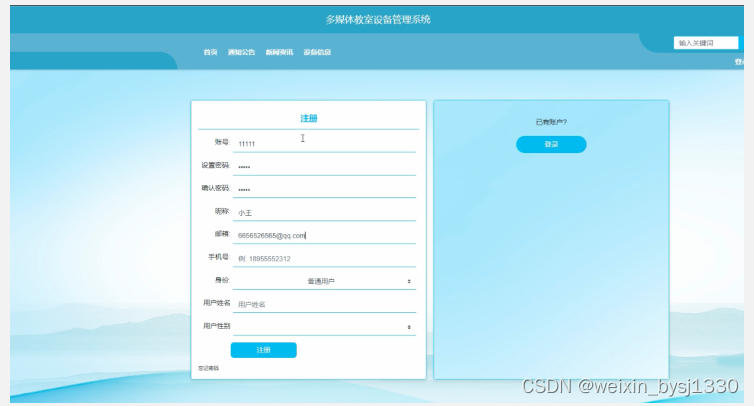Click the 设置密码 password field

(x=324, y=166)
